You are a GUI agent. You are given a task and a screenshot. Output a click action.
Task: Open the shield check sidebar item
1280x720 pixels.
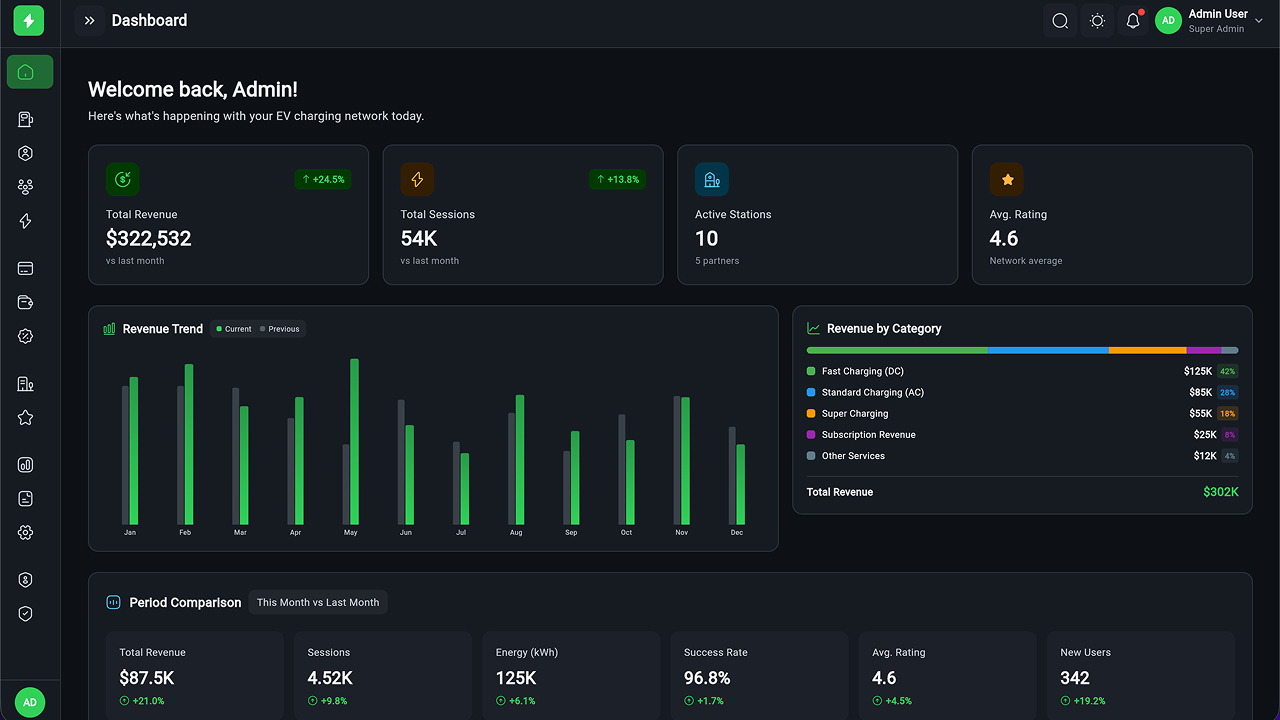point(26,614)
